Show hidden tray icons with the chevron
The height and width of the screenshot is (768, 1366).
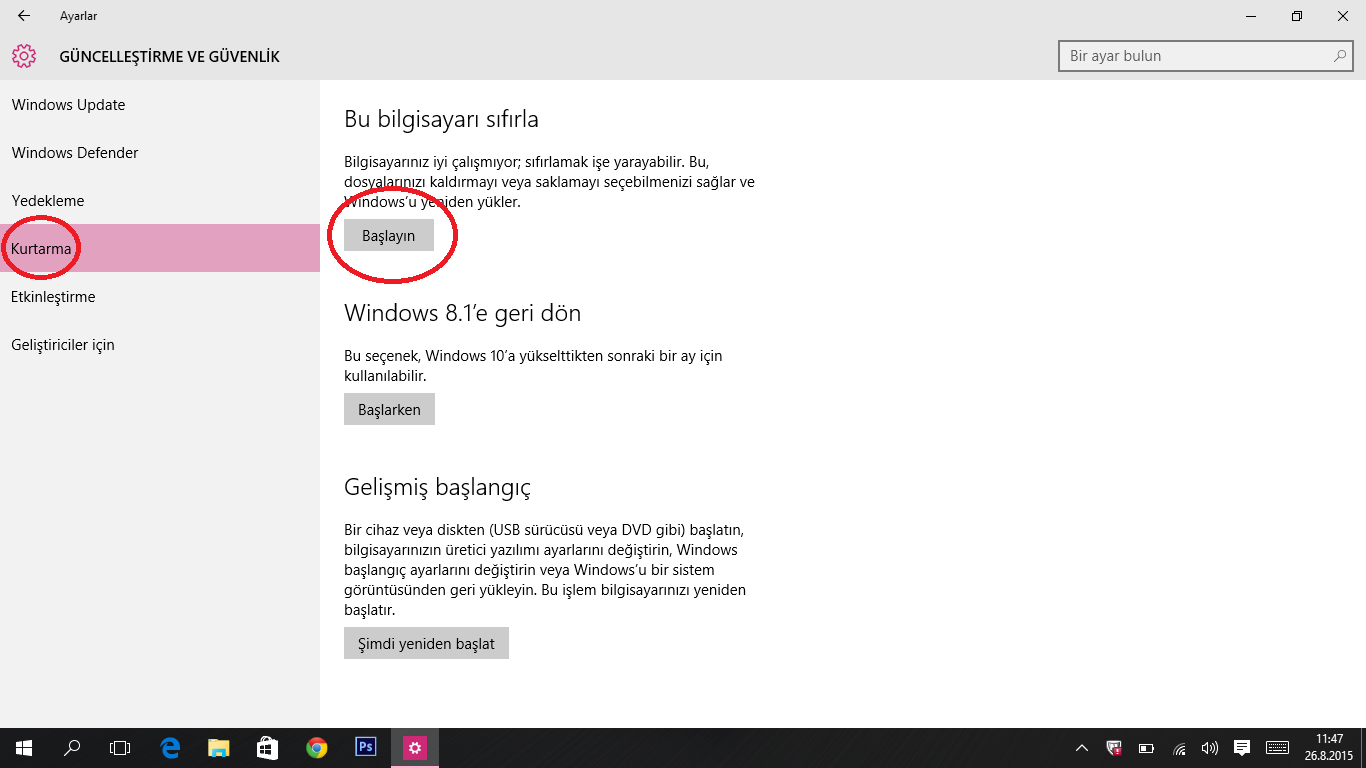[1082, 748]
